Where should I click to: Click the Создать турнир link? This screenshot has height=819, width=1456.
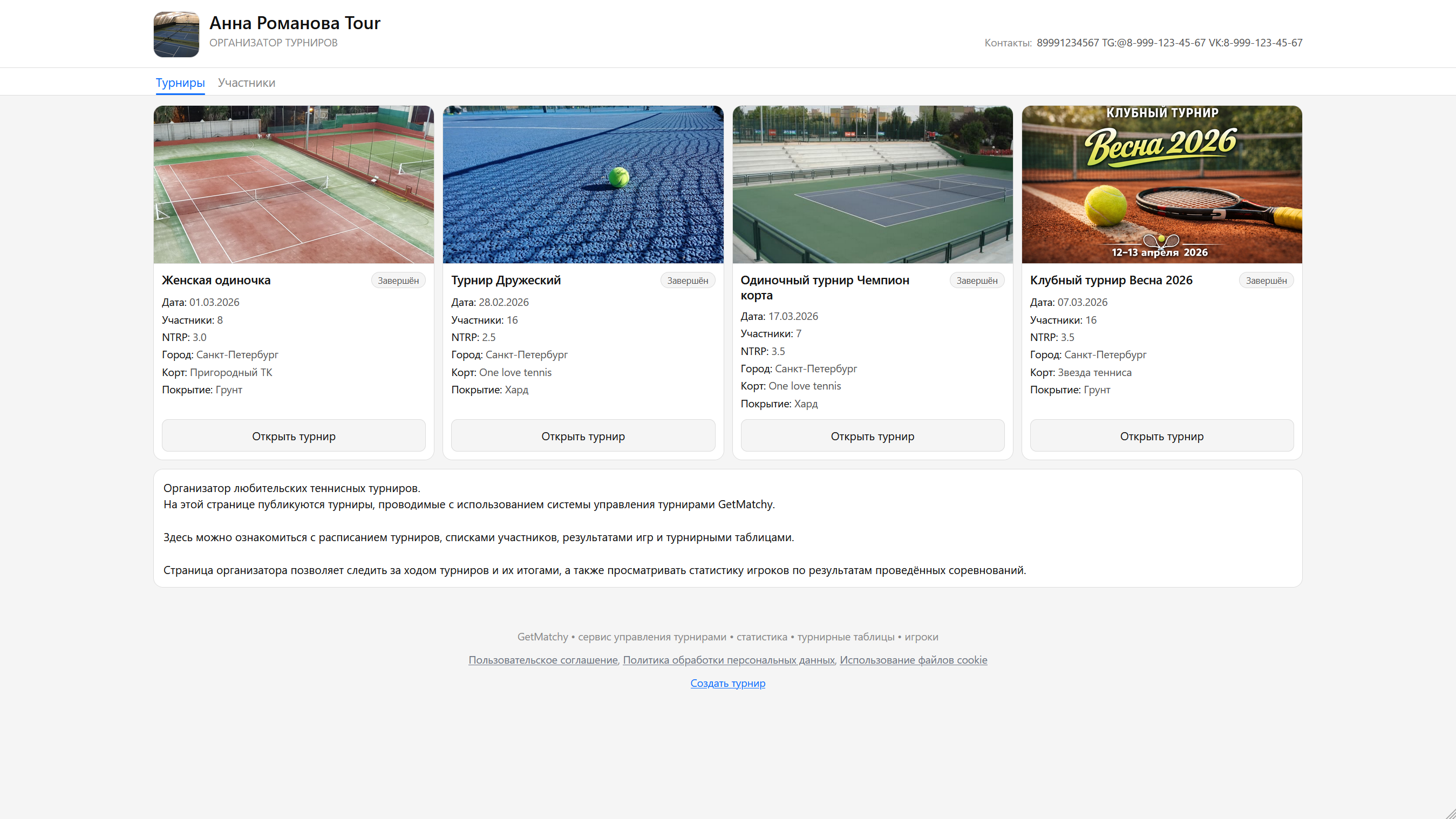coord(727,683)
